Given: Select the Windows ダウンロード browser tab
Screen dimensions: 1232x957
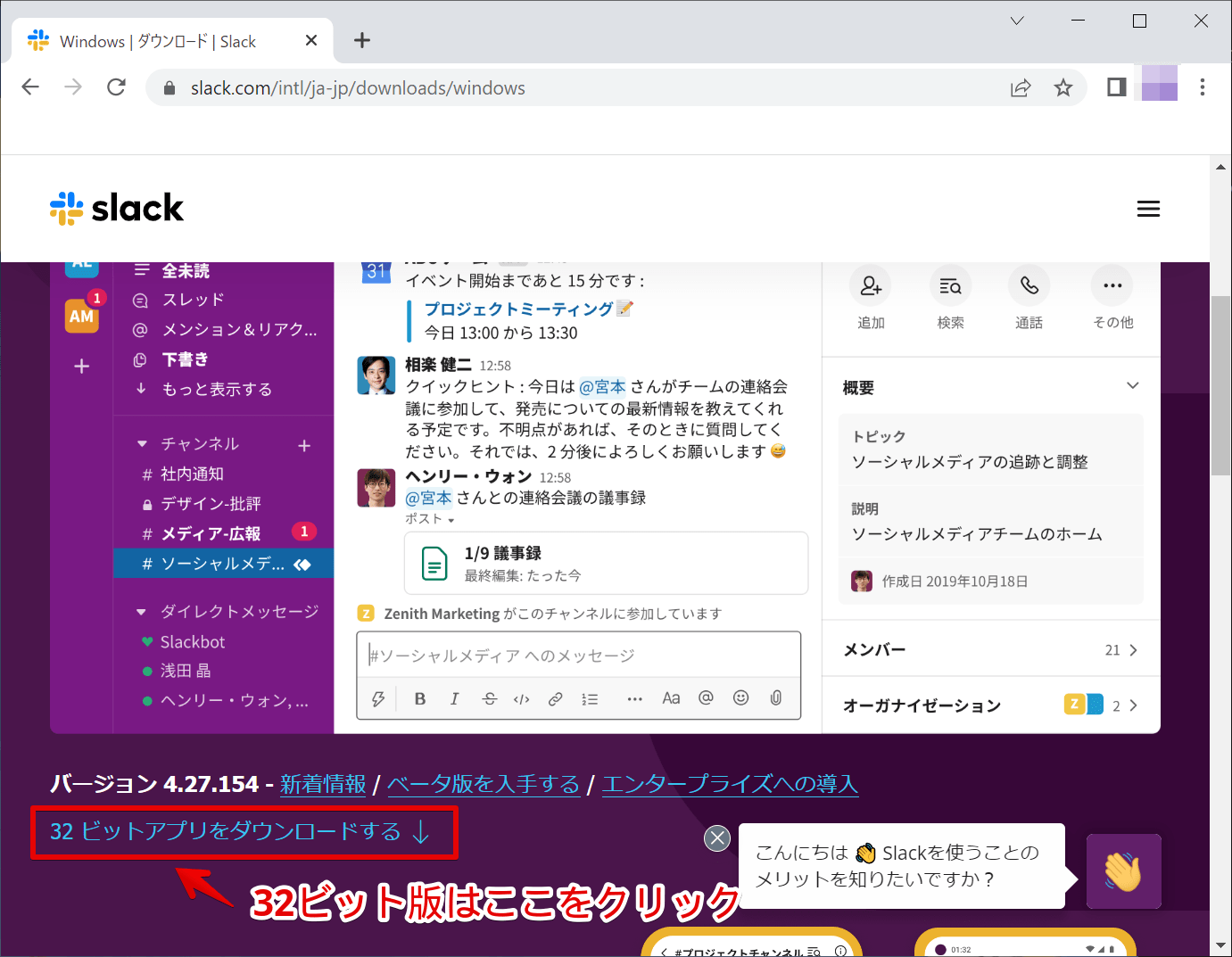Looking at the screenshot, I should point(157,40).
